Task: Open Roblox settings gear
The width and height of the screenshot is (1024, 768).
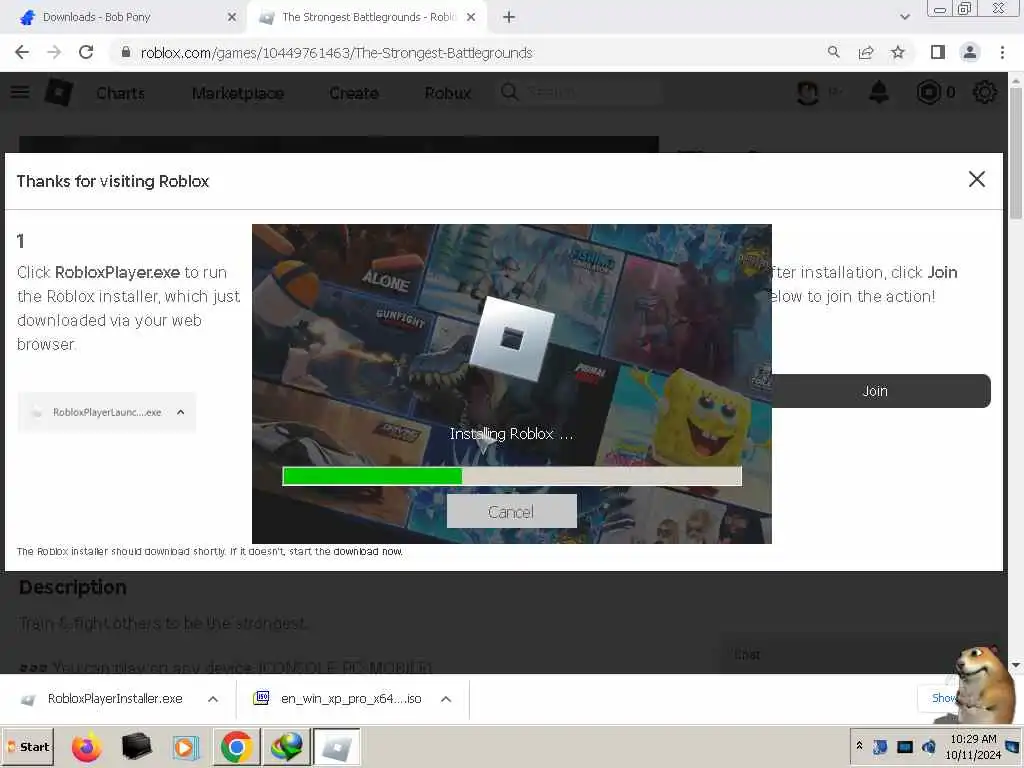Action: 985,92
